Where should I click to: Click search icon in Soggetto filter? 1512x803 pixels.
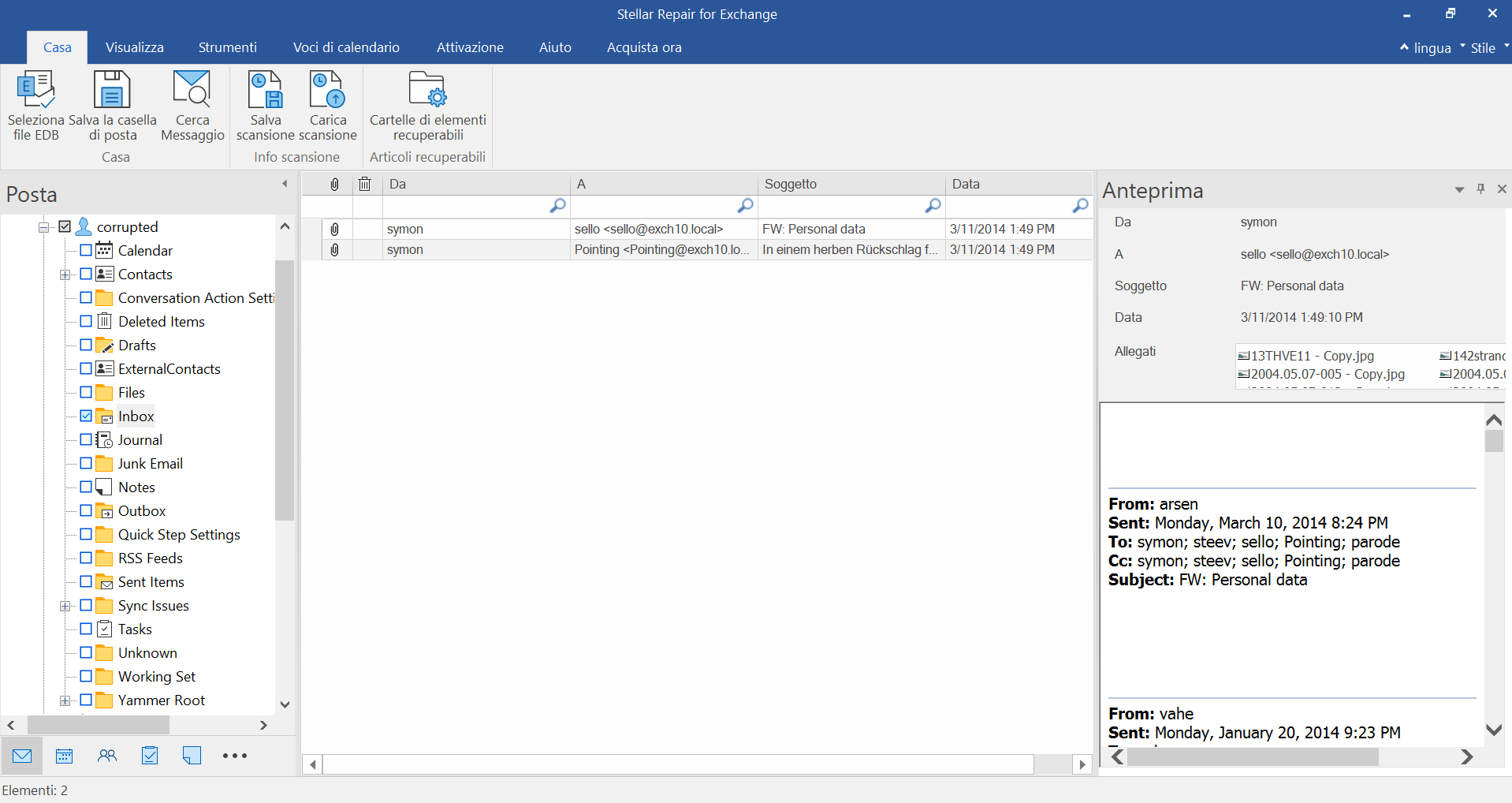point(933,206)
